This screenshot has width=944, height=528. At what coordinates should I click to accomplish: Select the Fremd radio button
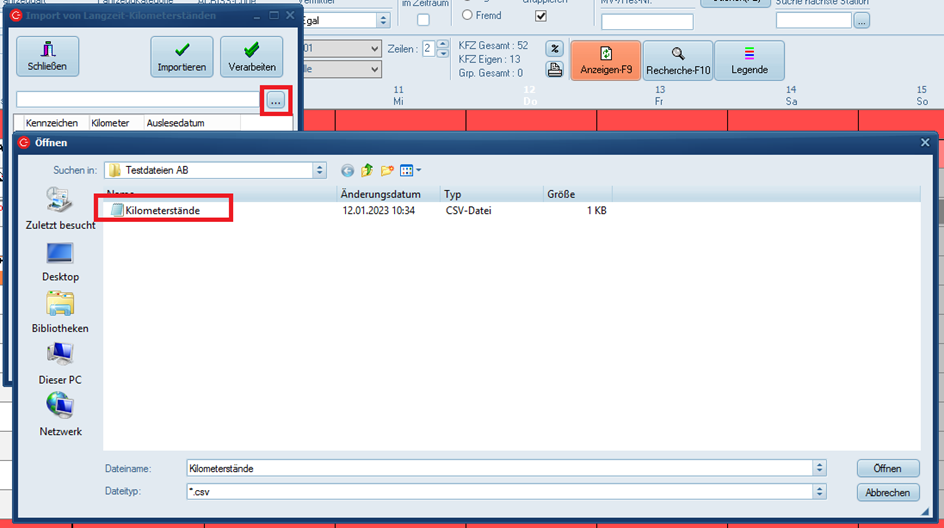(467, 15)
